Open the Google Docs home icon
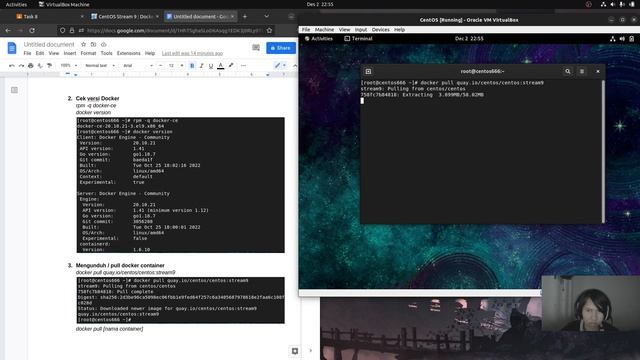Screen dimensions: 640x360 click(12, 48)
